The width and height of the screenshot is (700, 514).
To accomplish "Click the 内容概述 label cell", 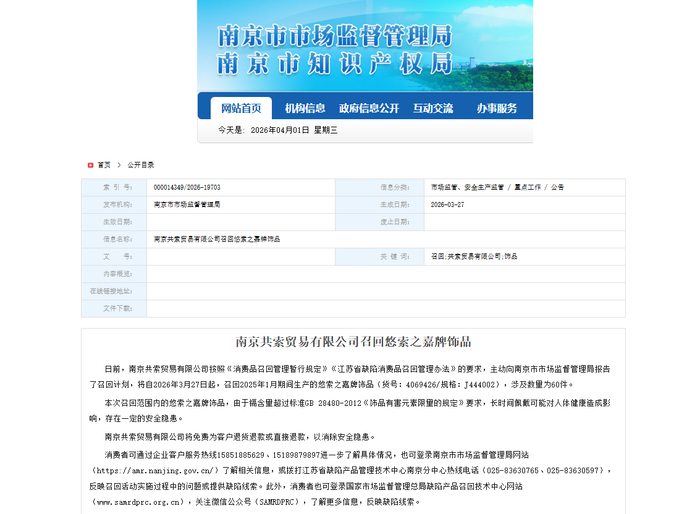I will (x=114, y=274).
